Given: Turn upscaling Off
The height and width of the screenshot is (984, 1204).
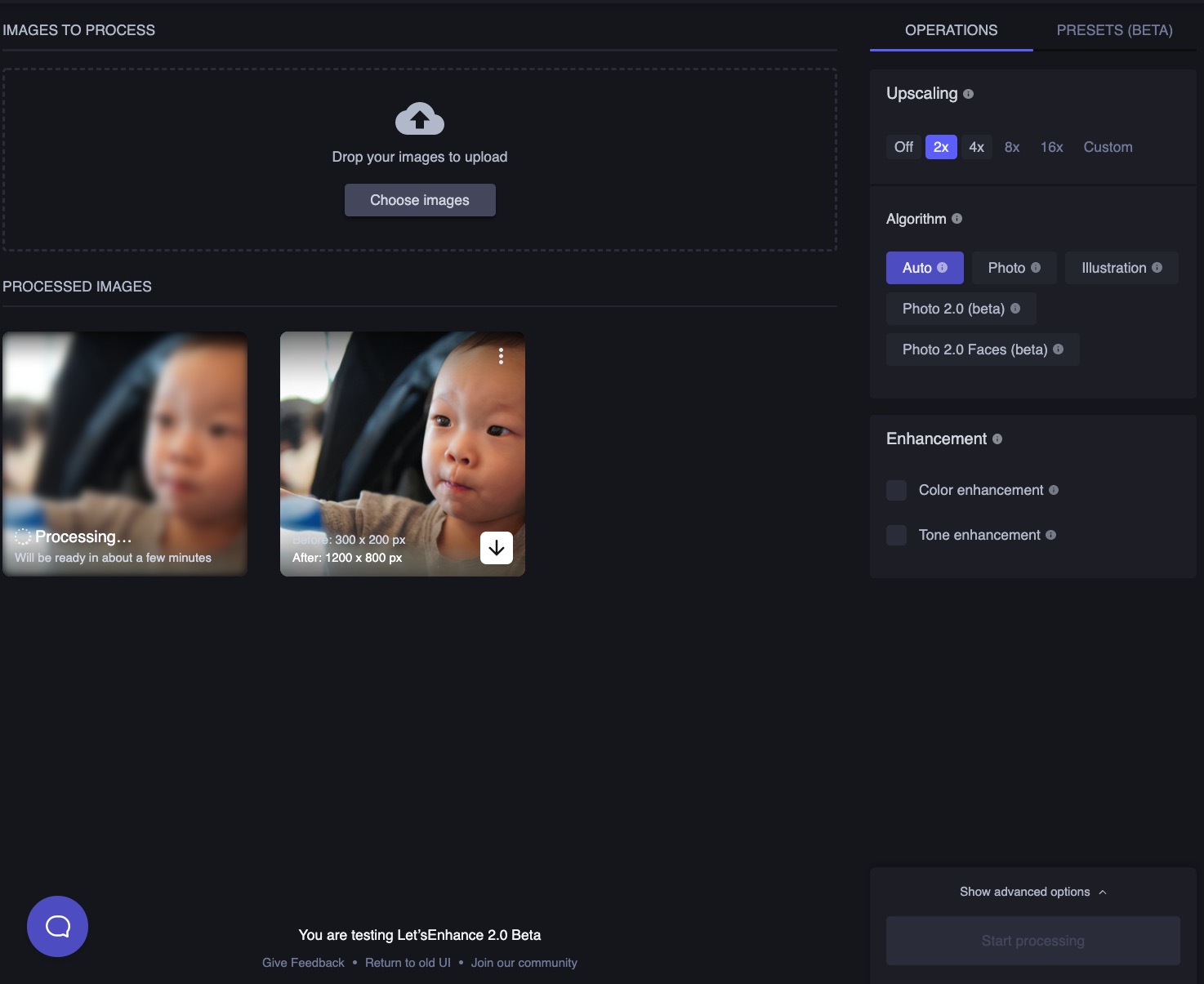Looking at the screenshot, I should coord(903,147).
